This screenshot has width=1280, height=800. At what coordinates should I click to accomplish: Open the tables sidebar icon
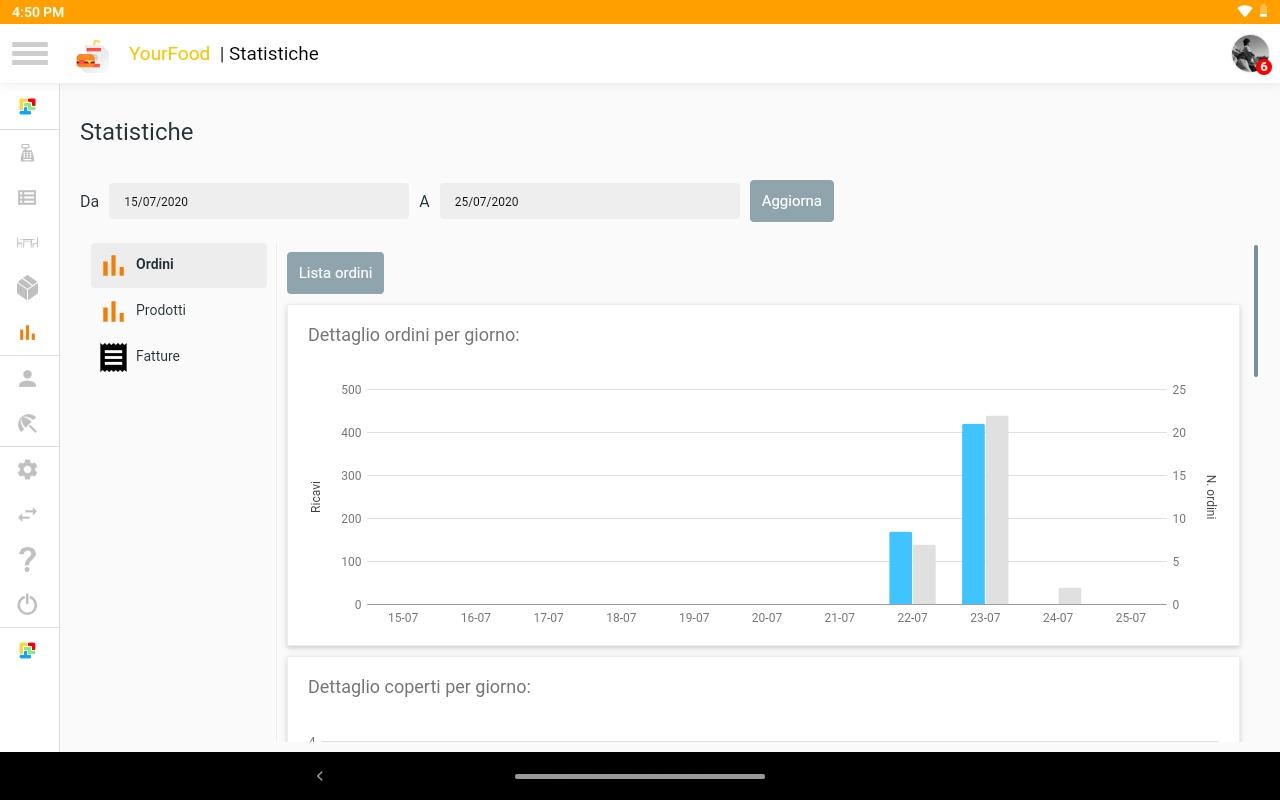(x=28, y=243)
